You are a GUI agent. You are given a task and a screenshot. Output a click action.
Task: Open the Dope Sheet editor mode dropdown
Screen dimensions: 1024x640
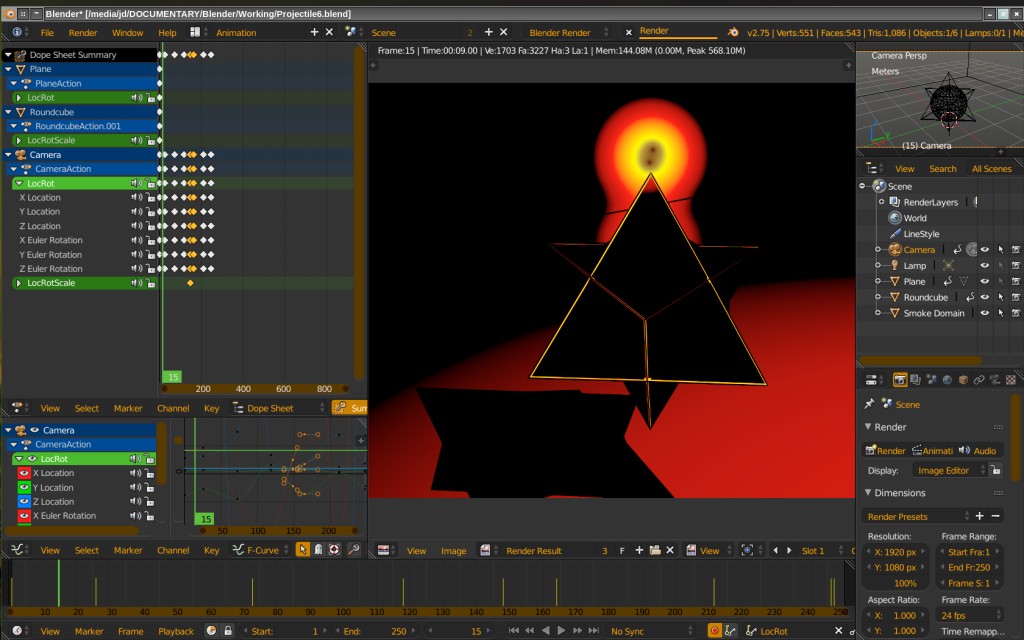click(269, 408)
